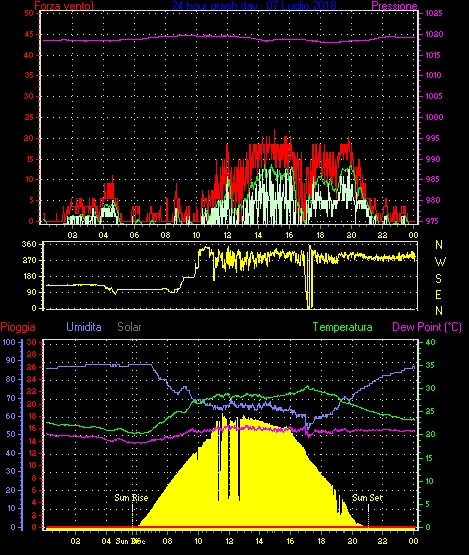Click the 180 wind direction axis value

[x=29, y=276]
